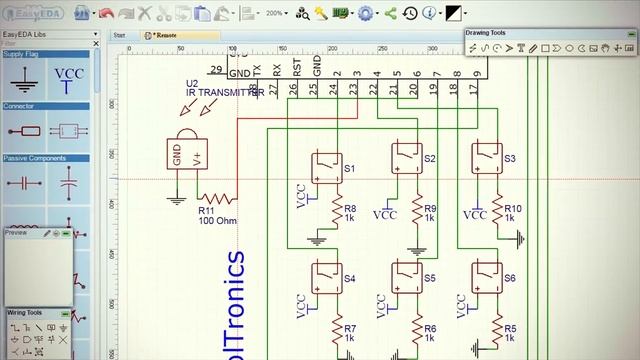Select the Text drawing tool

tap(521, 48)
